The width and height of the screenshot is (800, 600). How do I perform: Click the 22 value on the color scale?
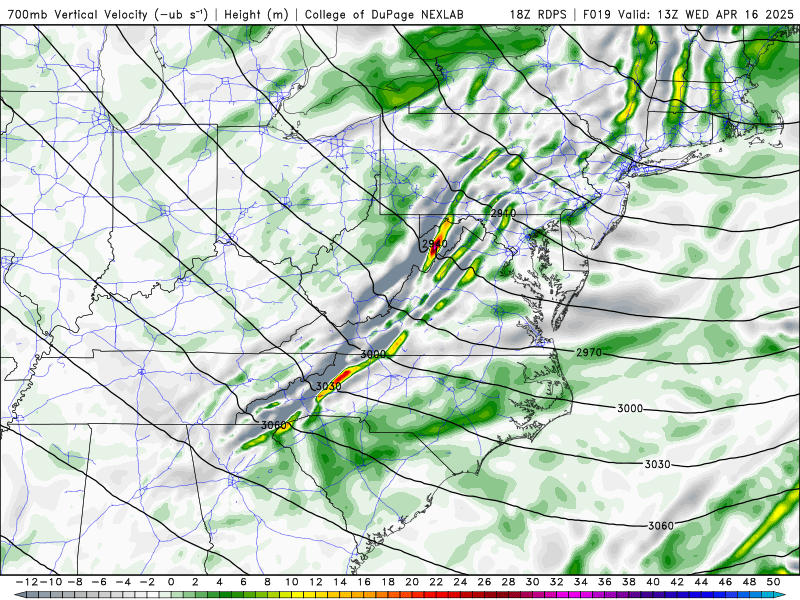tap(436, 582)
